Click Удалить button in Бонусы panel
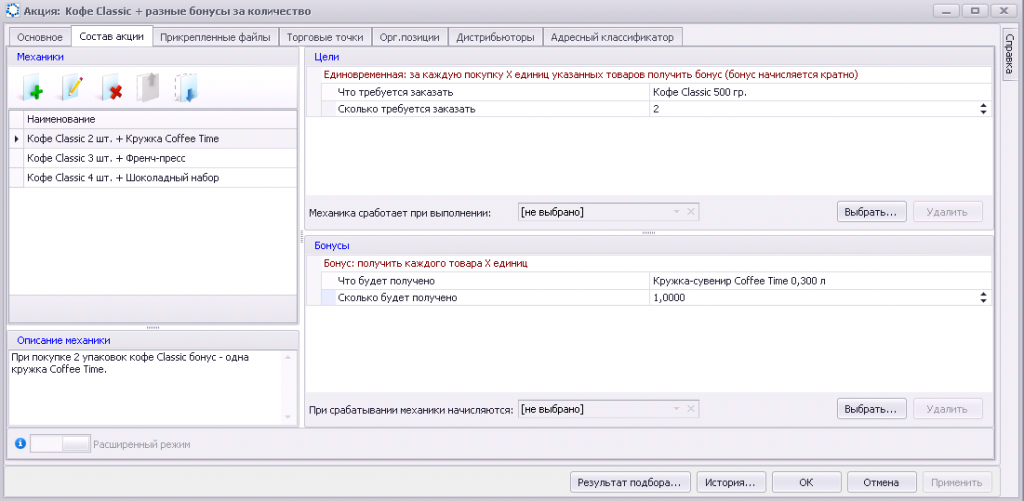 pos(948,409)
